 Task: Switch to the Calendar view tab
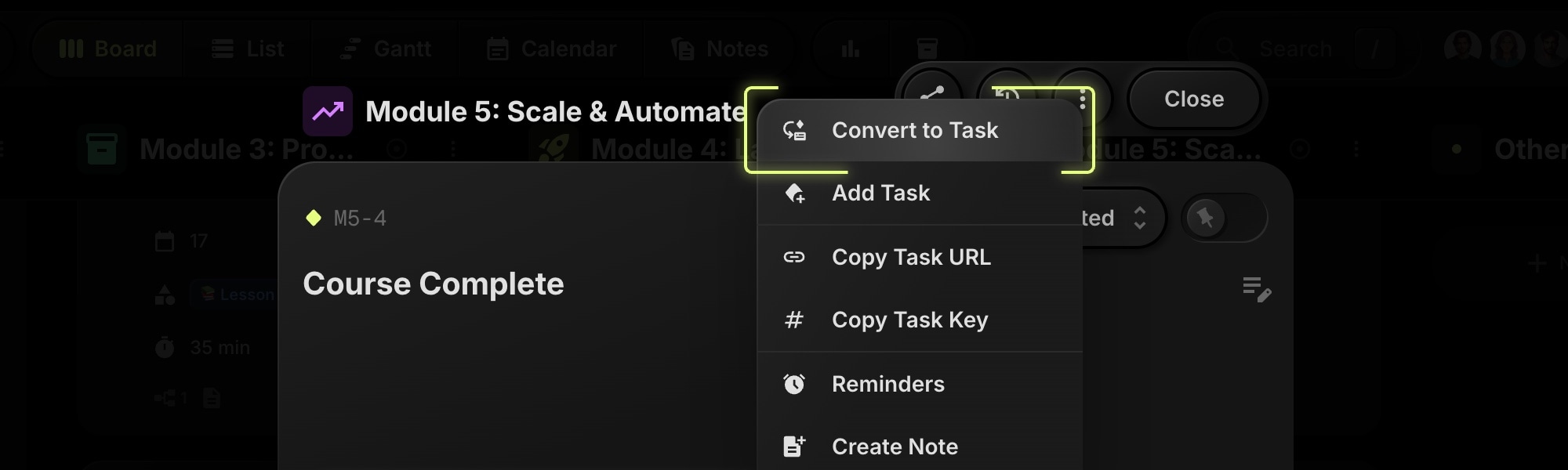point(551,48)
